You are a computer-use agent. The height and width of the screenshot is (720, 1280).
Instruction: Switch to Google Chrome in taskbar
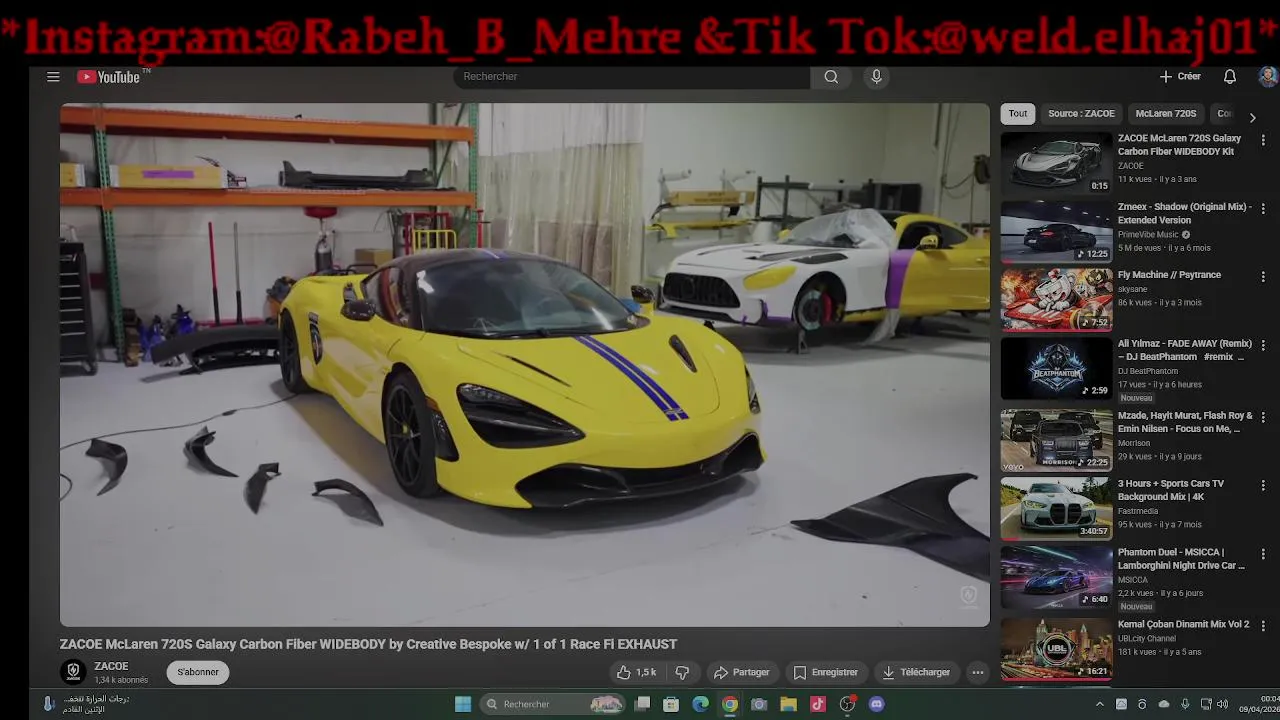(x=730, y=704)
